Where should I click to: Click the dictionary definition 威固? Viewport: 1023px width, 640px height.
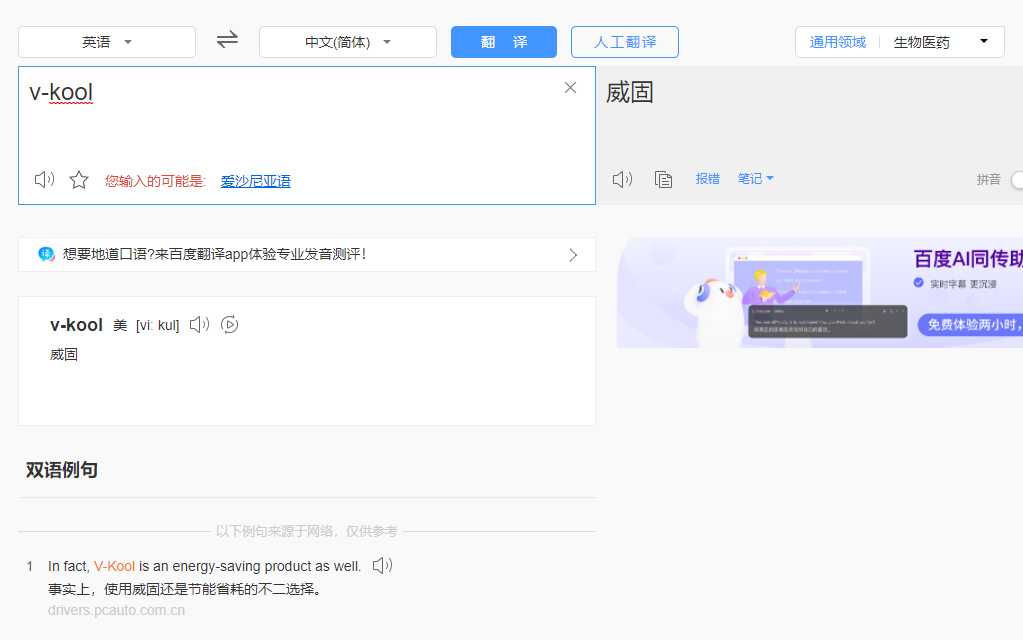click(x=64, y=354)
